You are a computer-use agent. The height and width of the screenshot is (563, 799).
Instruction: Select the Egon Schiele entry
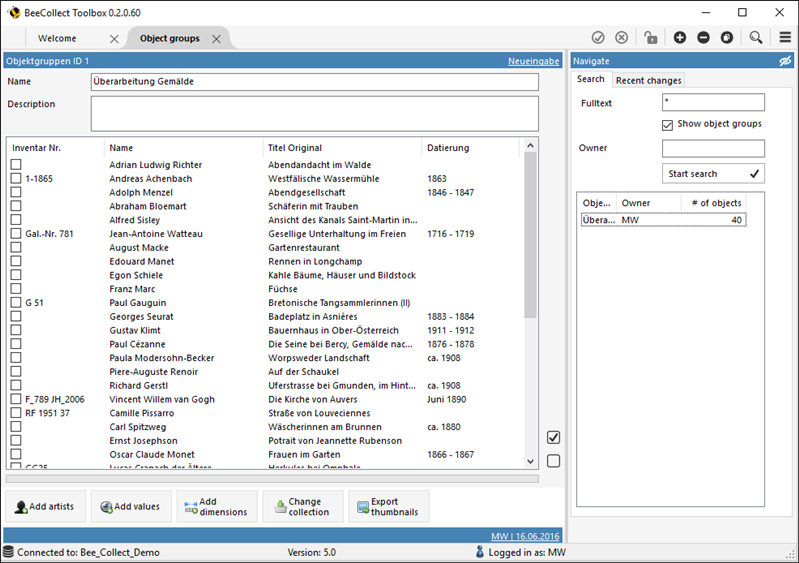136,275
